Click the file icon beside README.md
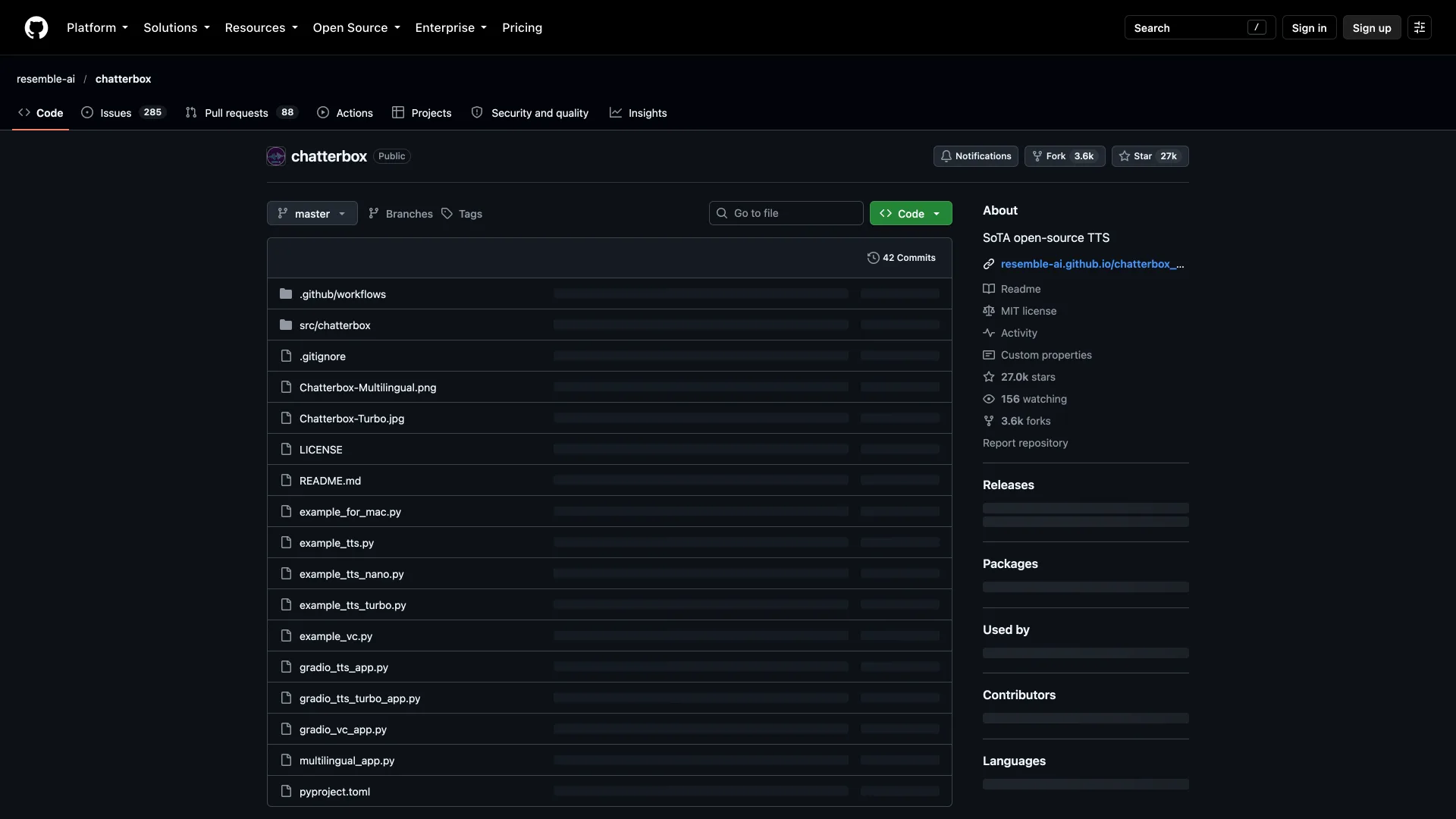Viewport: 1456px width, 819px height. click(x=286, y=481)
